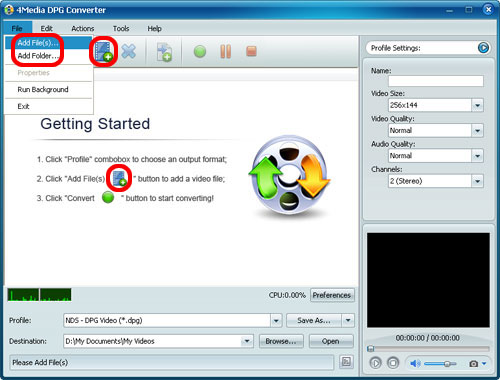Open the Tools menu
The image size is (500, 380).
pyautogui.click(x=121, y=29)
